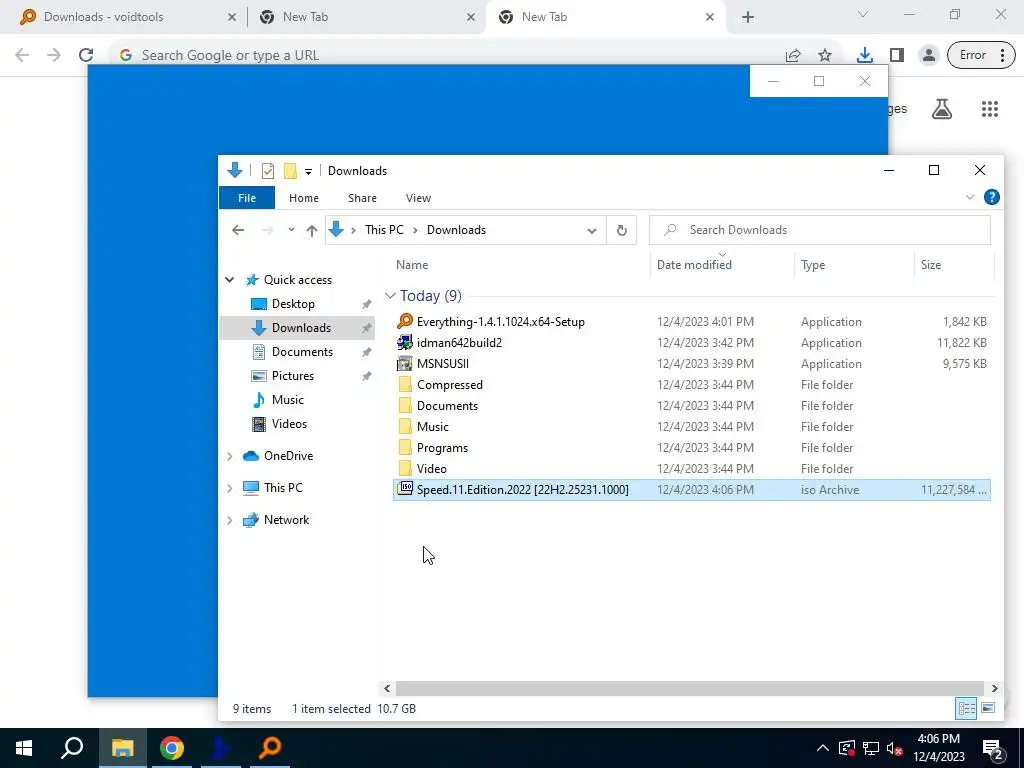Switch to Chrome from taskbar
Screen dimensions: 1024x768
point(171,748)
